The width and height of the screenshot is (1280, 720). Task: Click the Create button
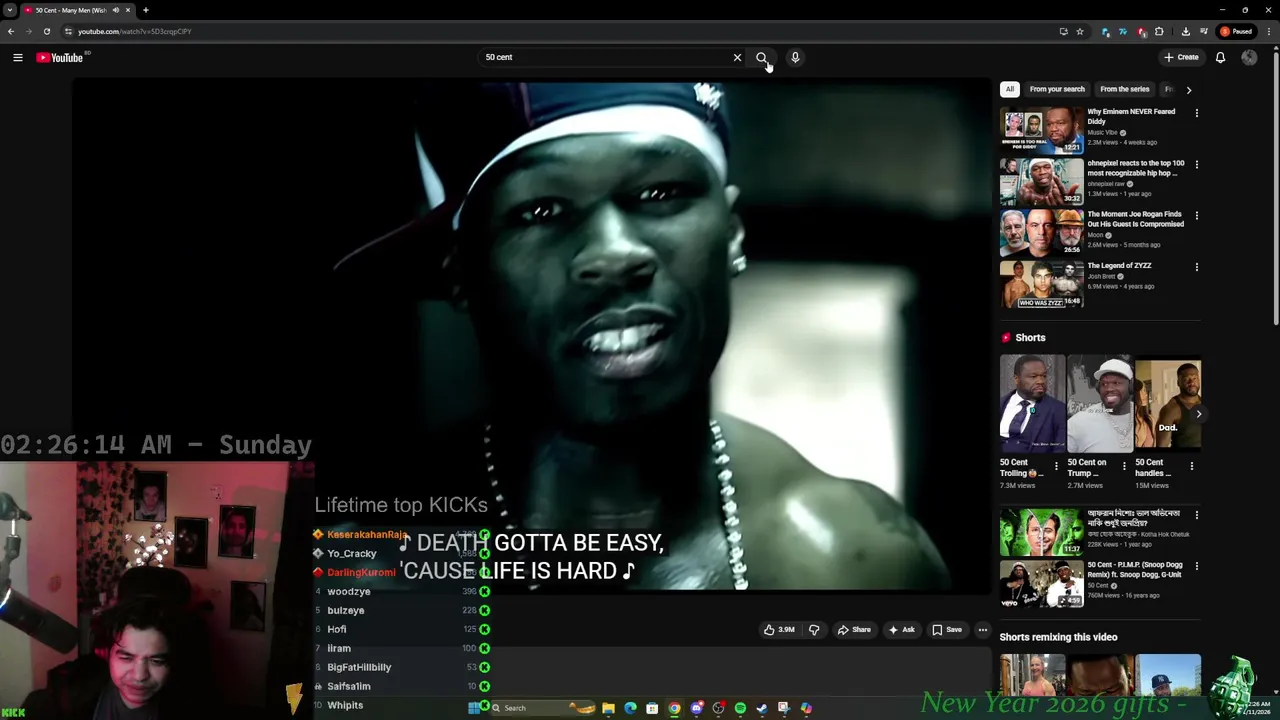click(1181, 57)
